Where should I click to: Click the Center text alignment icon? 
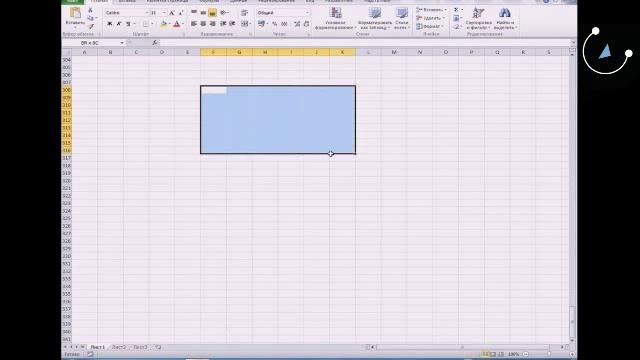pos(203,24)
